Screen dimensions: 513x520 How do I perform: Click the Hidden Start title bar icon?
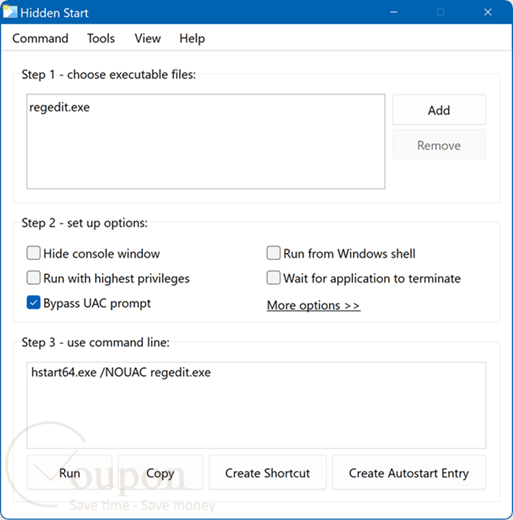(x=9, y=12)
